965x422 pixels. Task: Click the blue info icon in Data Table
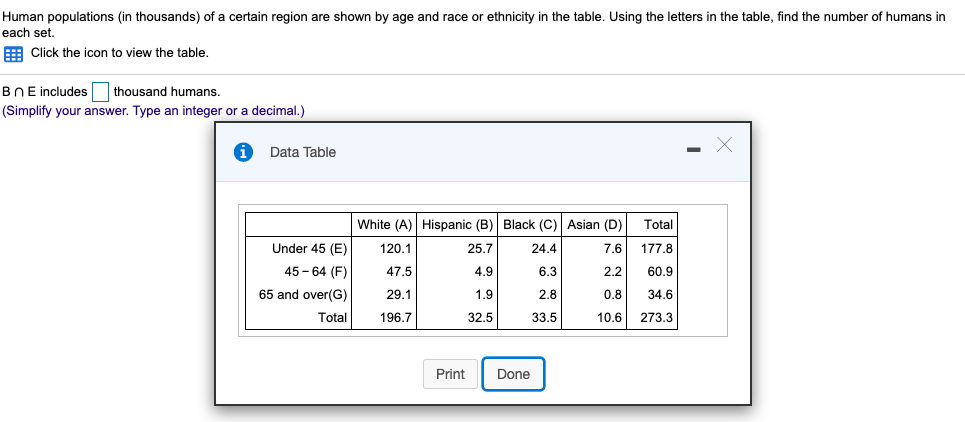click(x=243, y=152)
